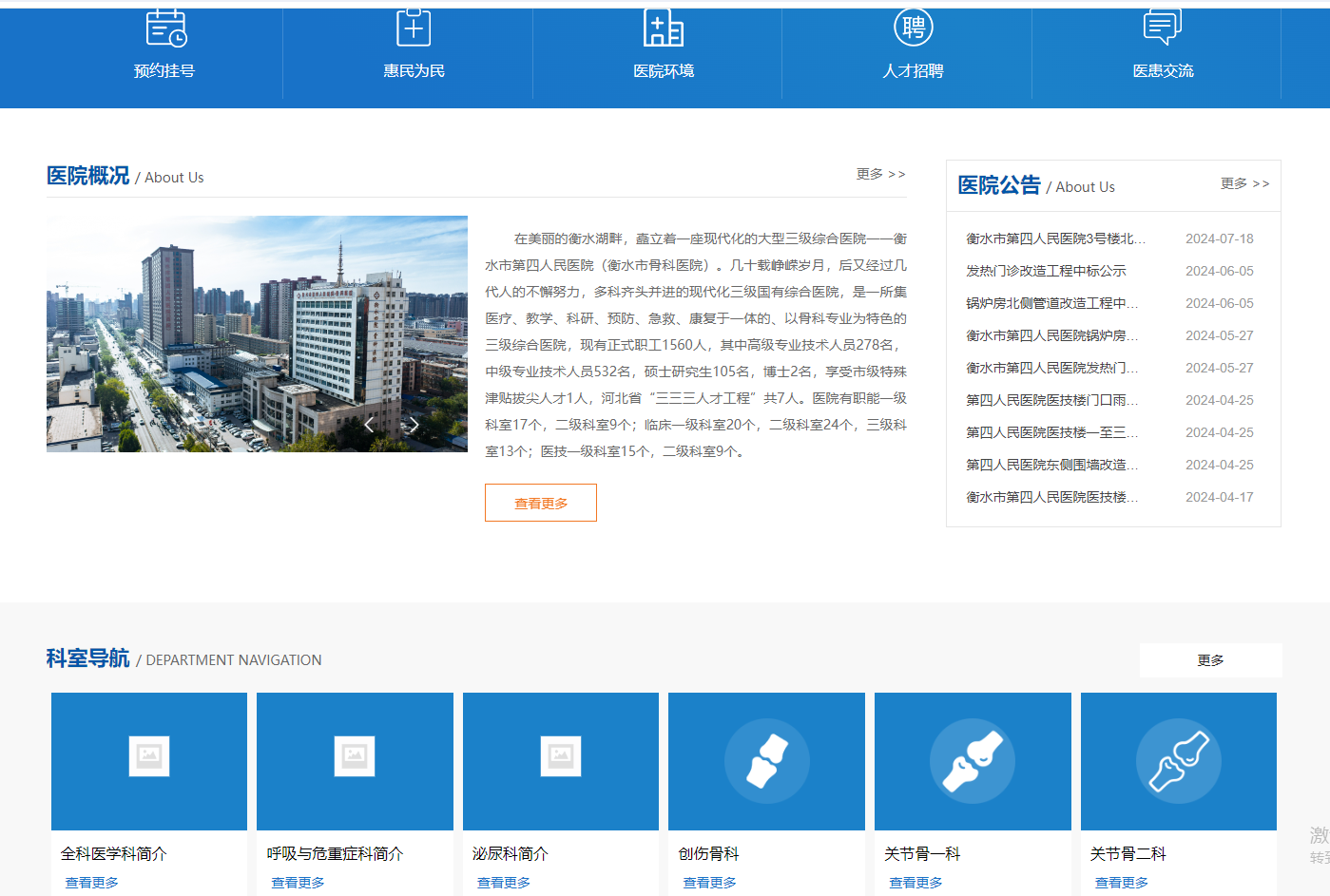Click the 全科医学科简介 title

(114, 854)
